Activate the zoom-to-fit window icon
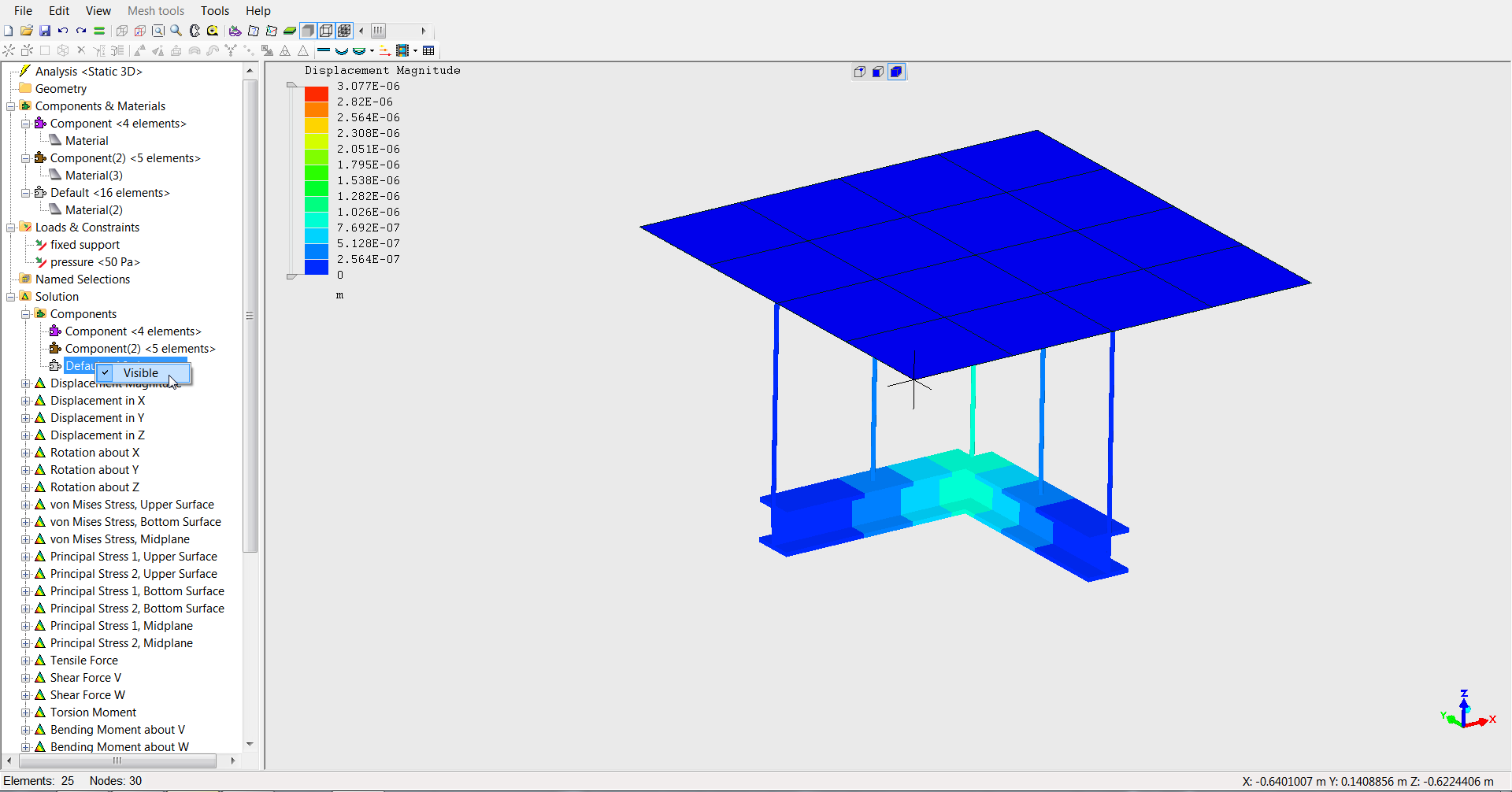 click(158, 31)
